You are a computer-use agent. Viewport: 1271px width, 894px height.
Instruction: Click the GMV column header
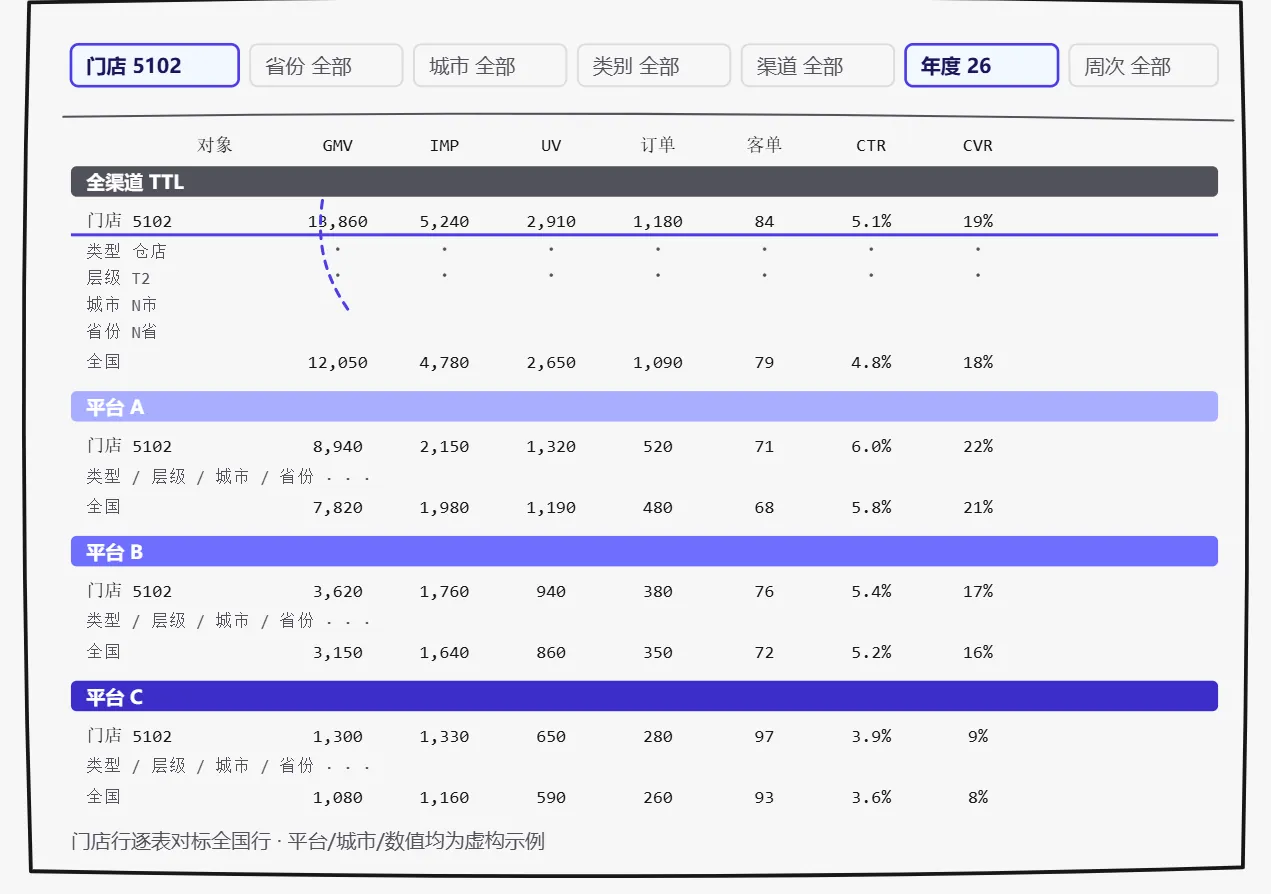click(x=338, y=146)
